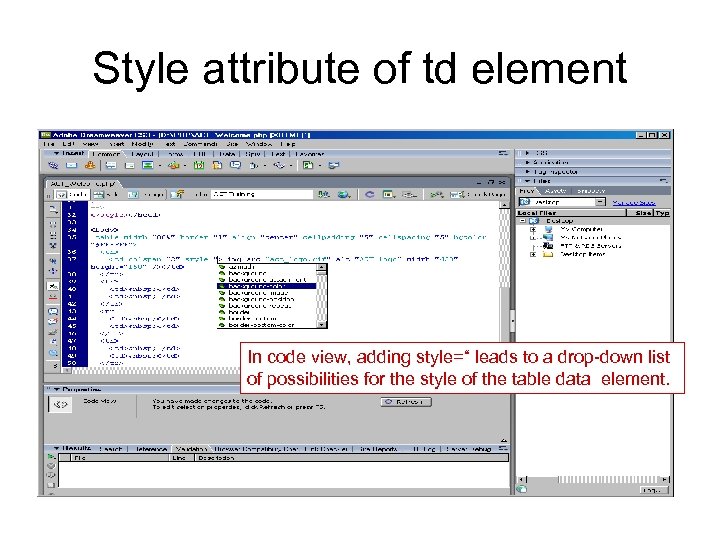Click the File Management icon in document toolbar

click(324, 195)
